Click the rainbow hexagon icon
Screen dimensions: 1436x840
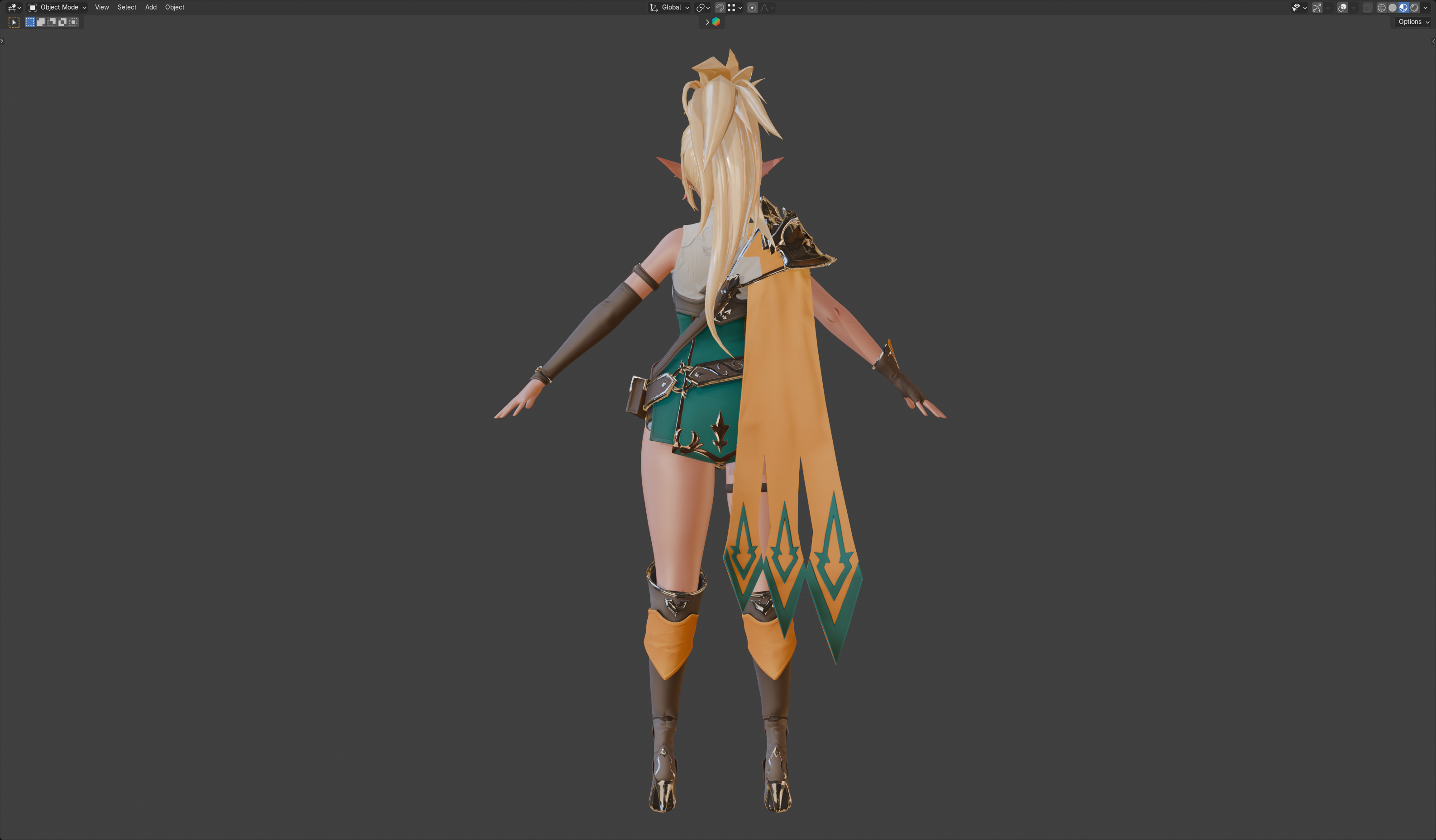point(716,22)
